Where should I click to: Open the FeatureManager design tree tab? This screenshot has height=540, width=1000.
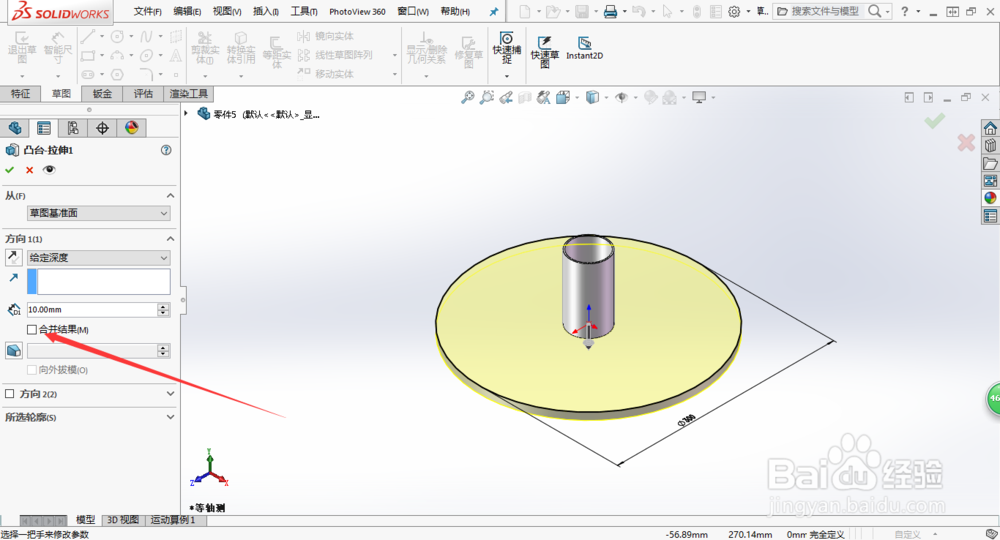[15, 128]
